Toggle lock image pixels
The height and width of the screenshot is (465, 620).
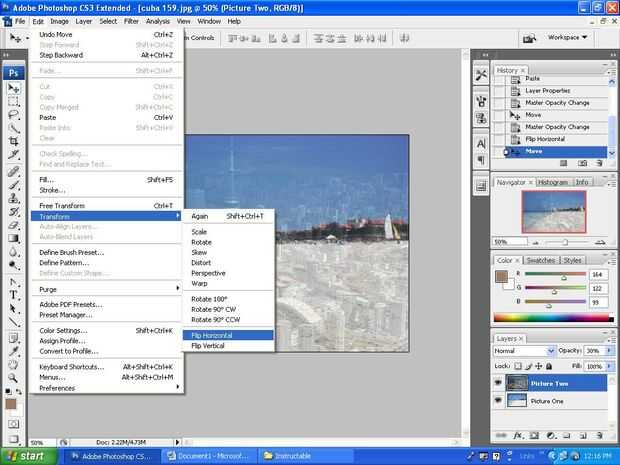529,366
